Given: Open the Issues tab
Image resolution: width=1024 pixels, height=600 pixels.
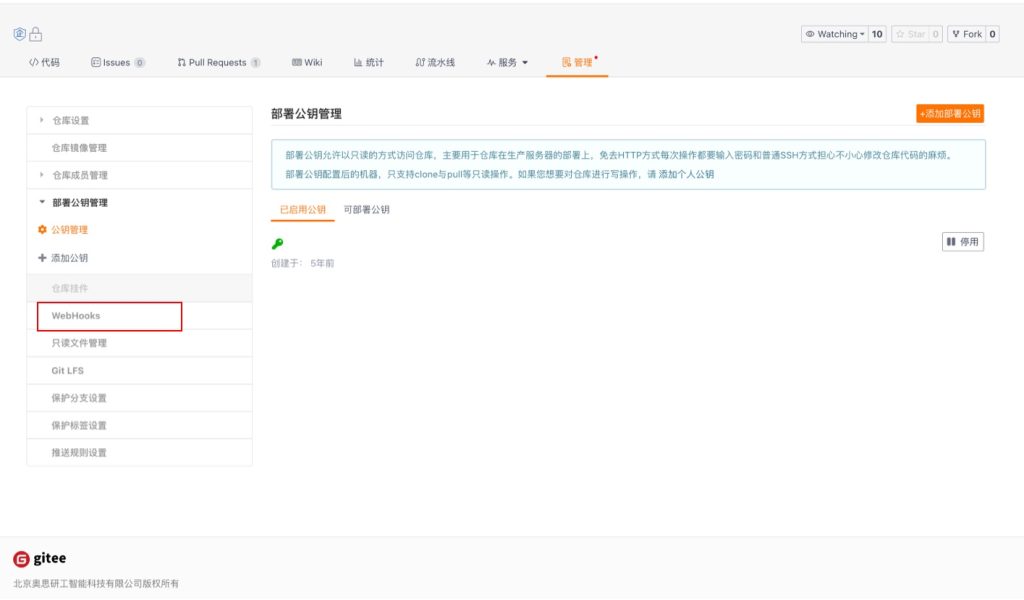Looking at the screenshot, I should (117, 62).
